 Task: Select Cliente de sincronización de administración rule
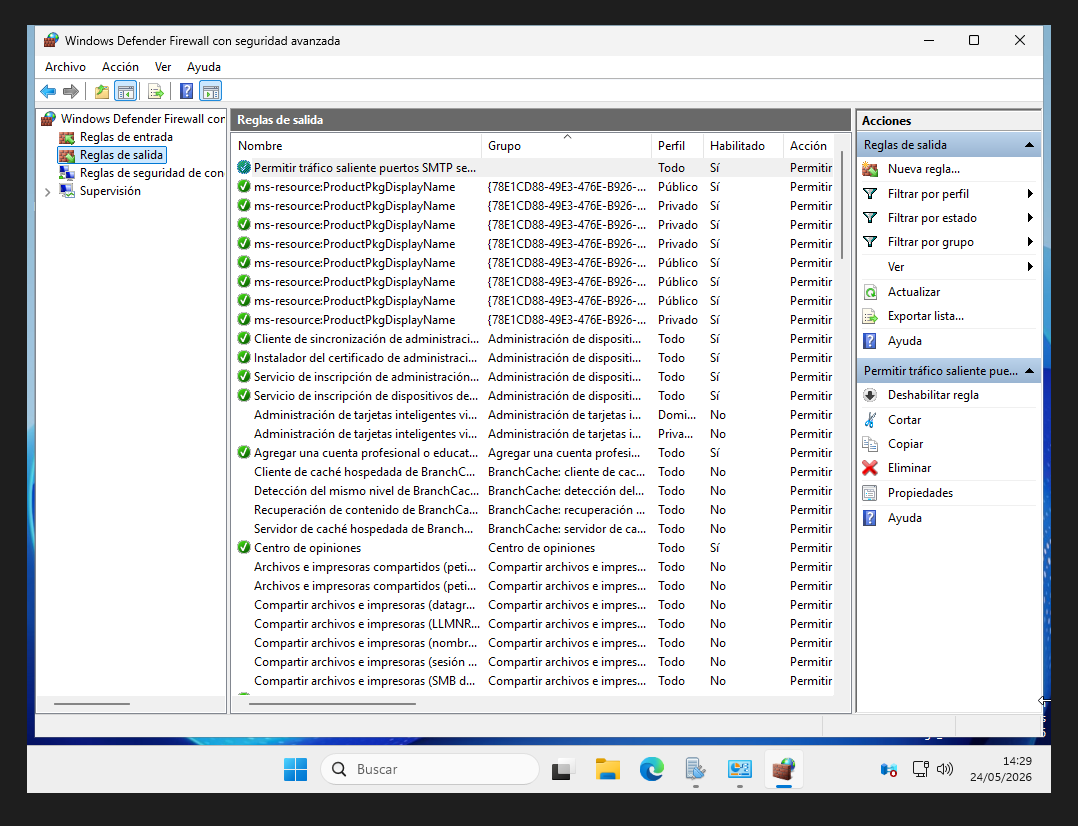[534, 339]
